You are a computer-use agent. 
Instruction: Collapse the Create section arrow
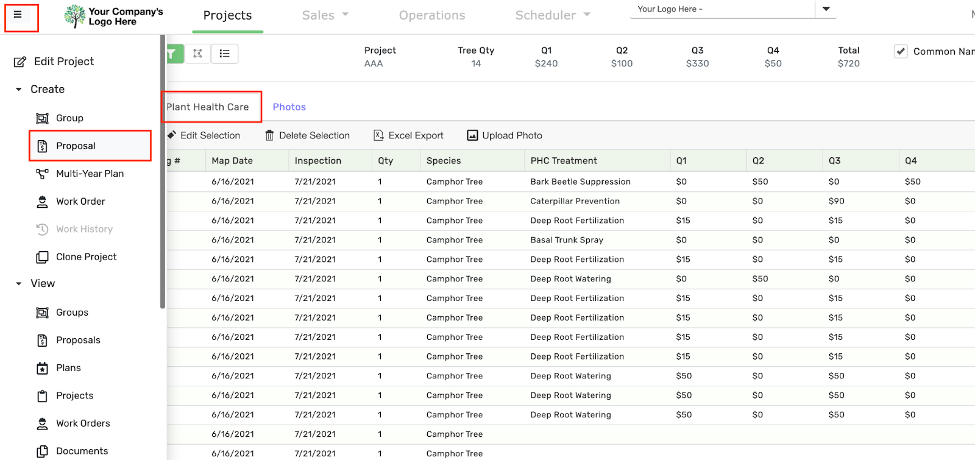[18, 89]
